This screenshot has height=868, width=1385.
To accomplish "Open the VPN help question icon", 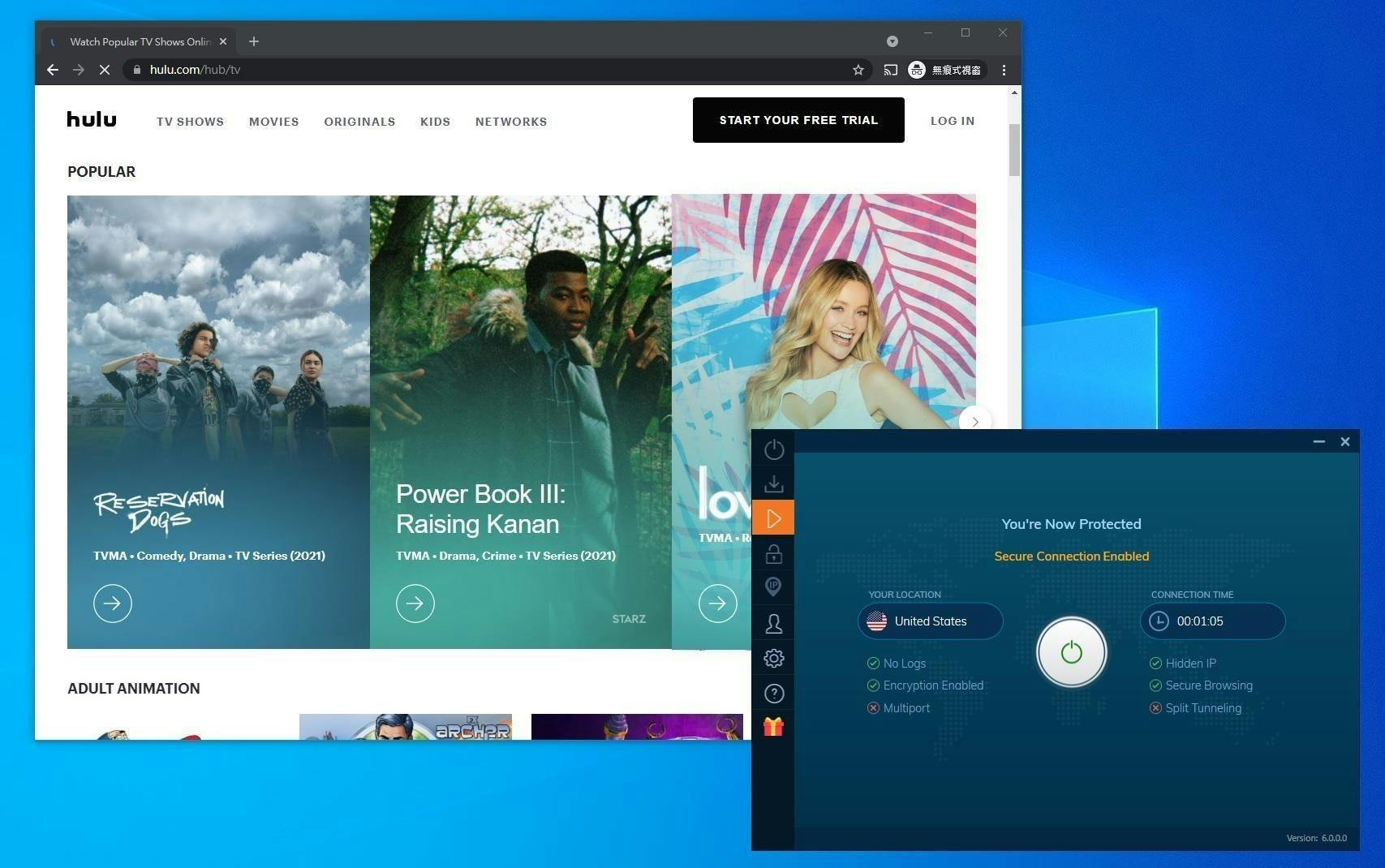I will click(774, 694).
